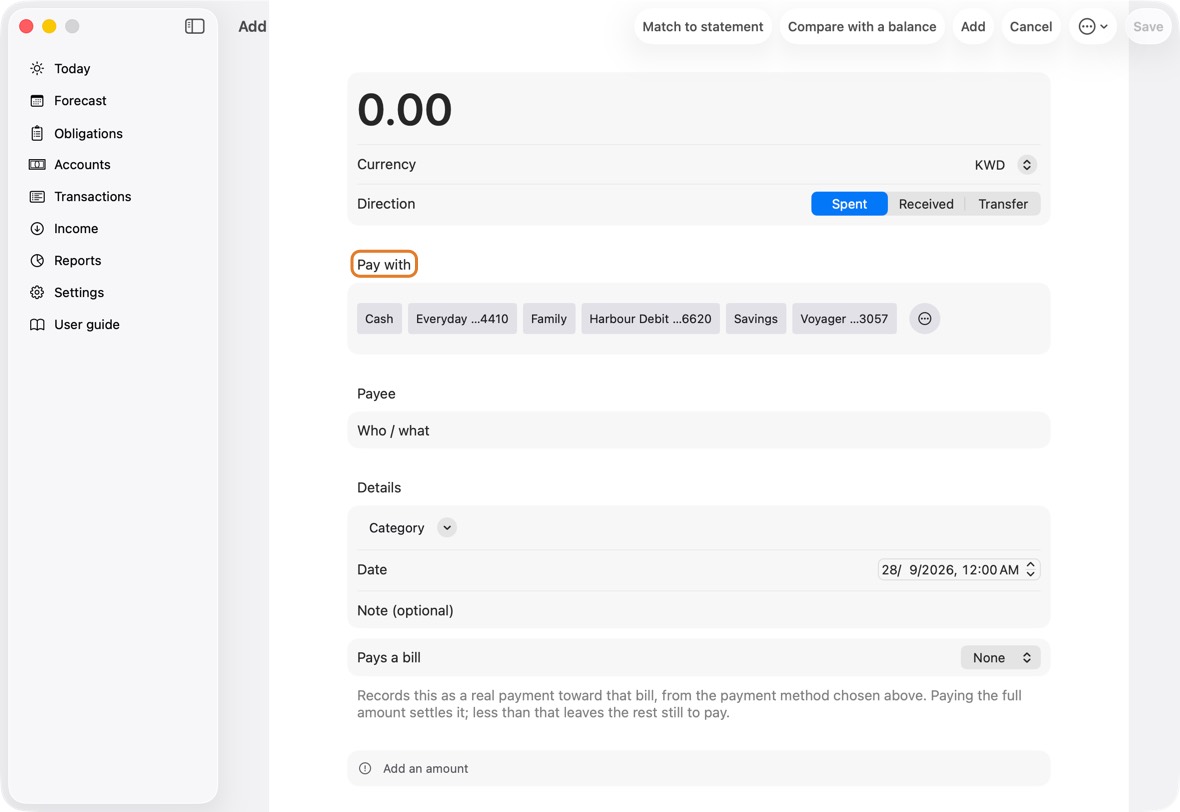Open the Settings label in the sidebar
This screenshot has height=812, width=1180.
tap(79, 293)
